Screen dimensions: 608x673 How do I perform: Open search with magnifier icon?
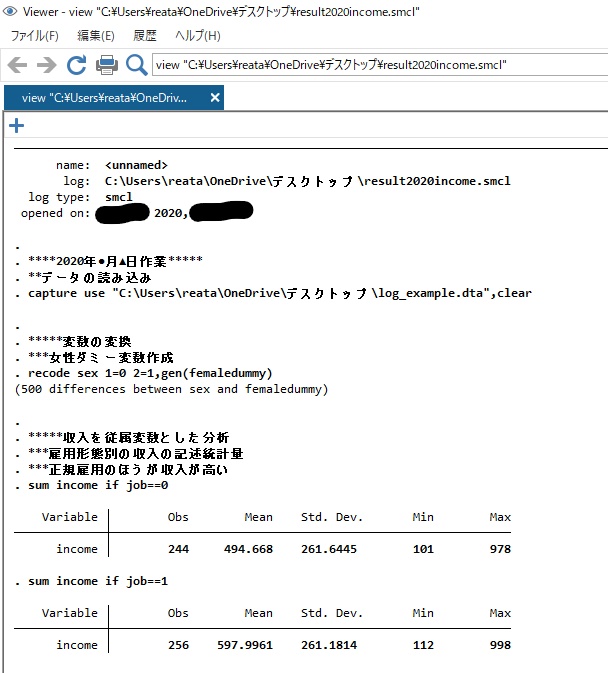[136, 65]
